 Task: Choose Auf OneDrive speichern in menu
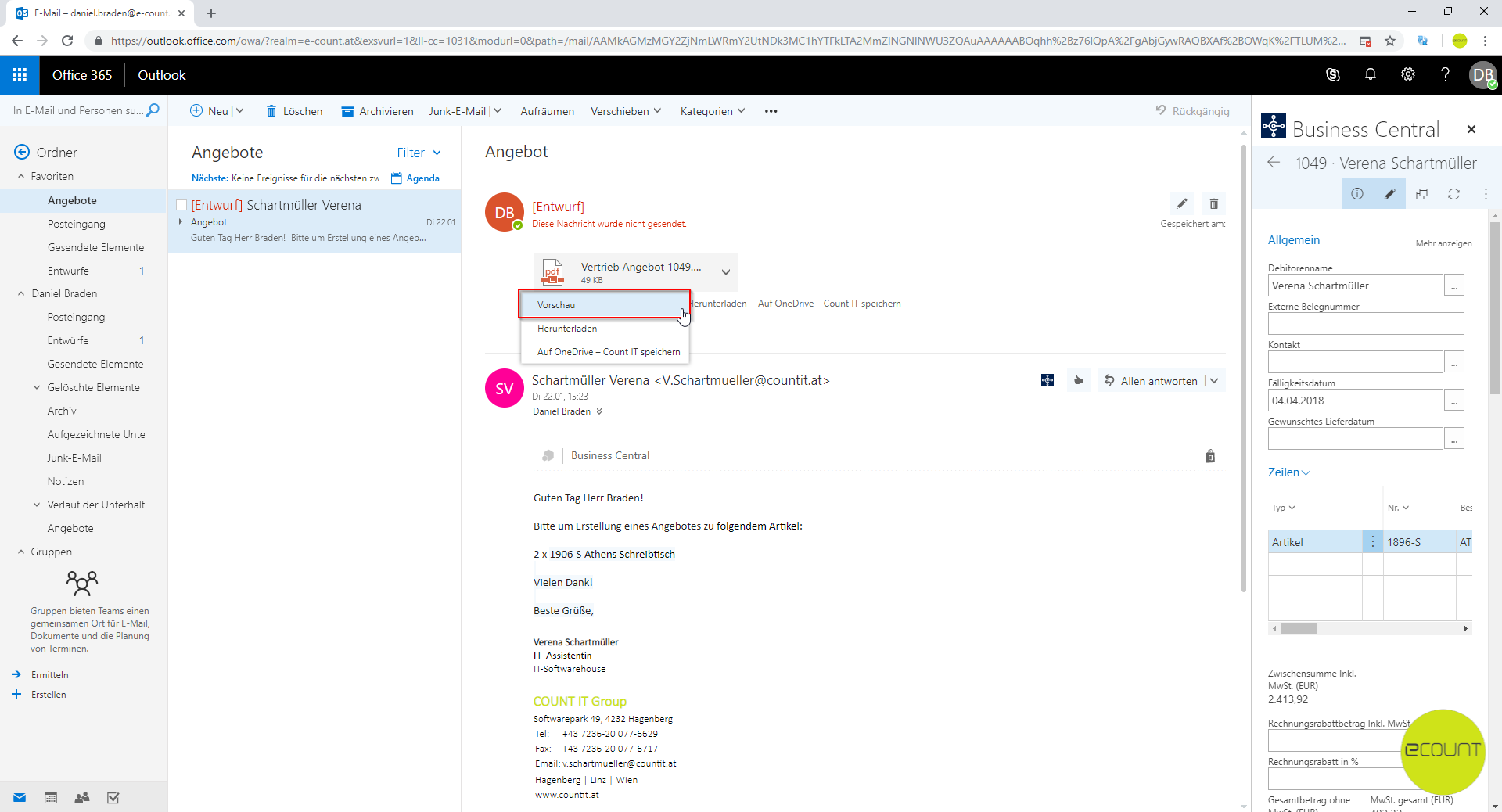point(604,352)
